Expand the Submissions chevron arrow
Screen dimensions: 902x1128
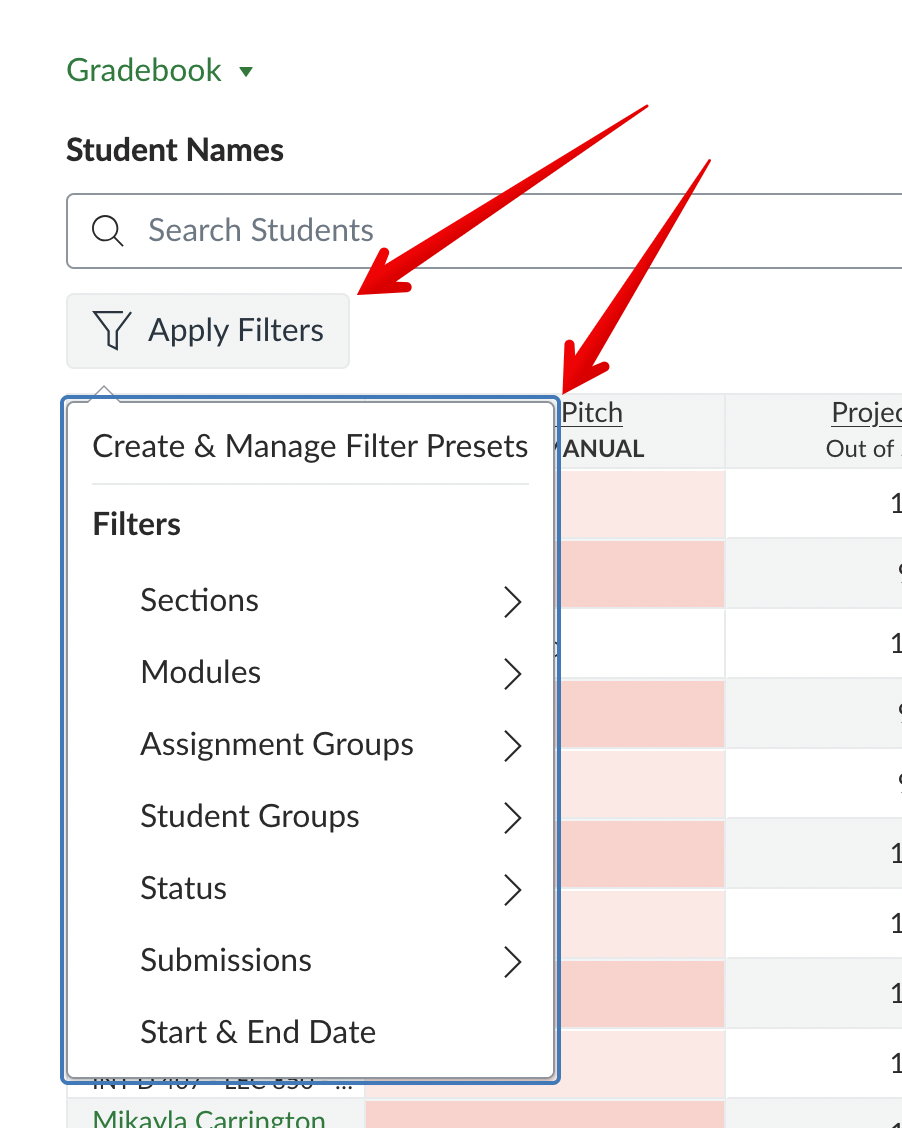coord(512,962)
